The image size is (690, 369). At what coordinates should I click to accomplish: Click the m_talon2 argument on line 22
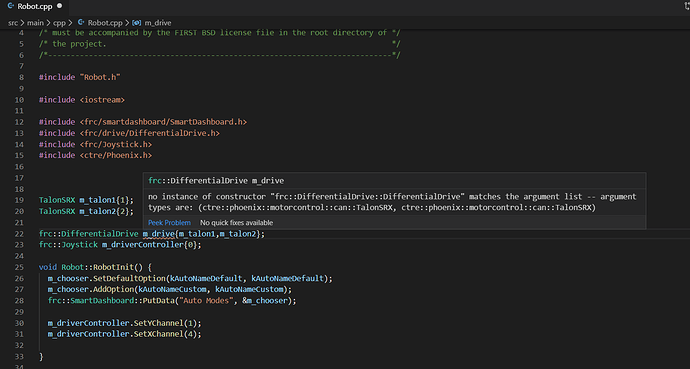[238, 234]
